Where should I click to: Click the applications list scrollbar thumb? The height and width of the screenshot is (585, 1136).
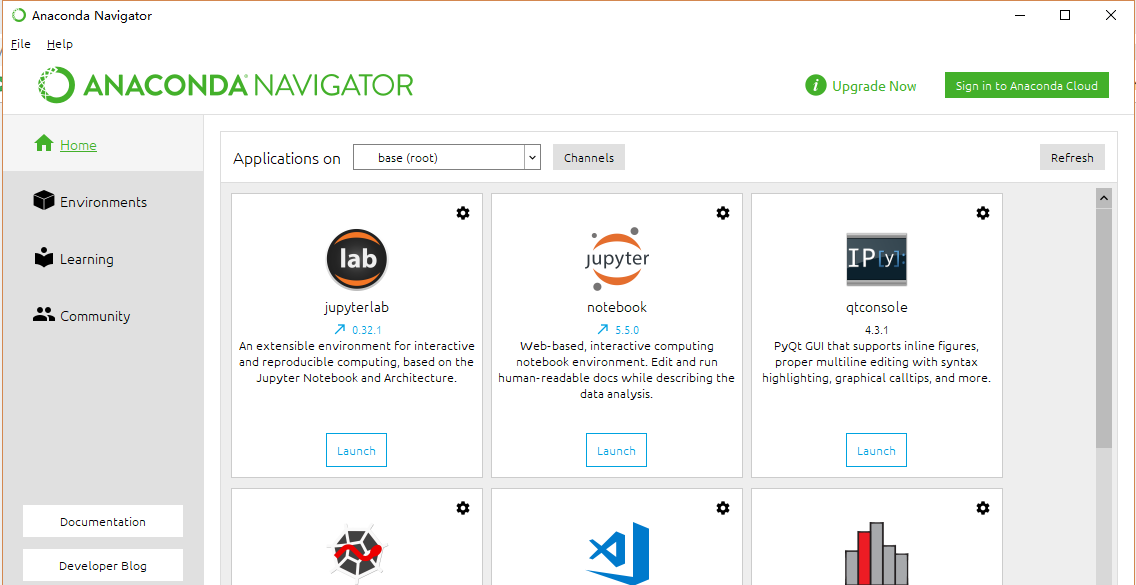pyautogui.click(x=1103, y=328)
